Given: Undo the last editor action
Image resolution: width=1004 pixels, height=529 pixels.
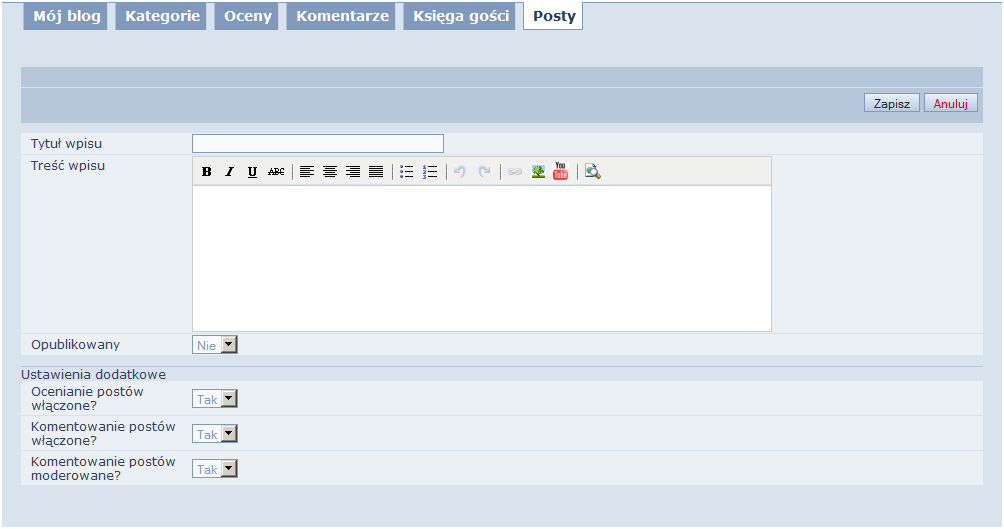Looking at the screenshot, I should coord(460,172).
